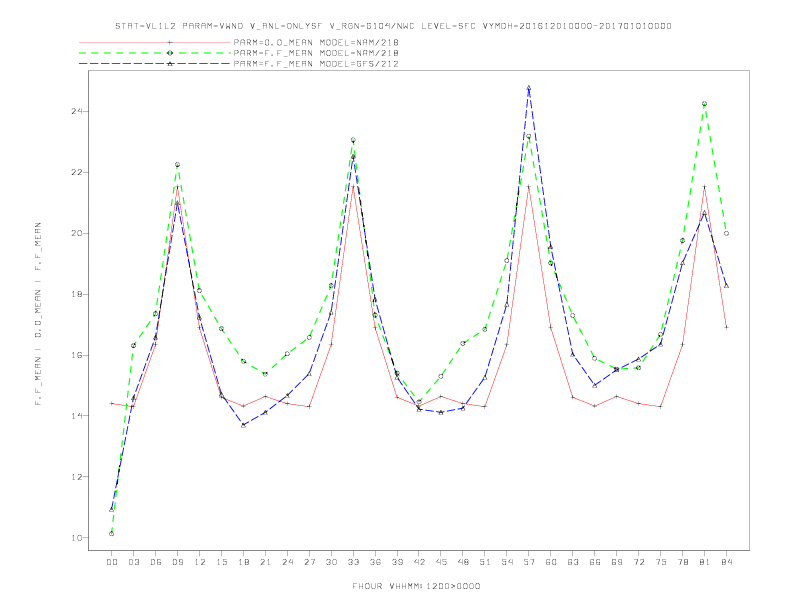792x612 pixels.
Task: Click y-axis tick label 20
Action: (x=77, y=233)
